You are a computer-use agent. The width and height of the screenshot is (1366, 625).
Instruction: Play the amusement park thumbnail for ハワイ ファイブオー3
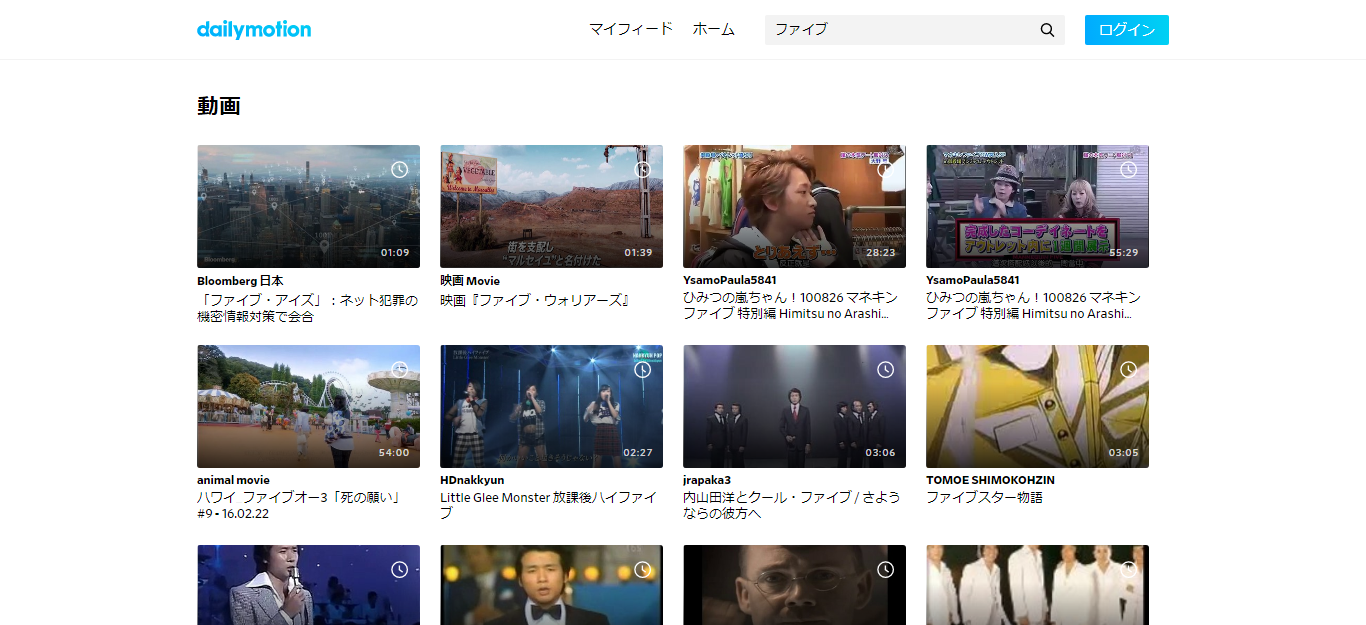(x=308, y=406)
